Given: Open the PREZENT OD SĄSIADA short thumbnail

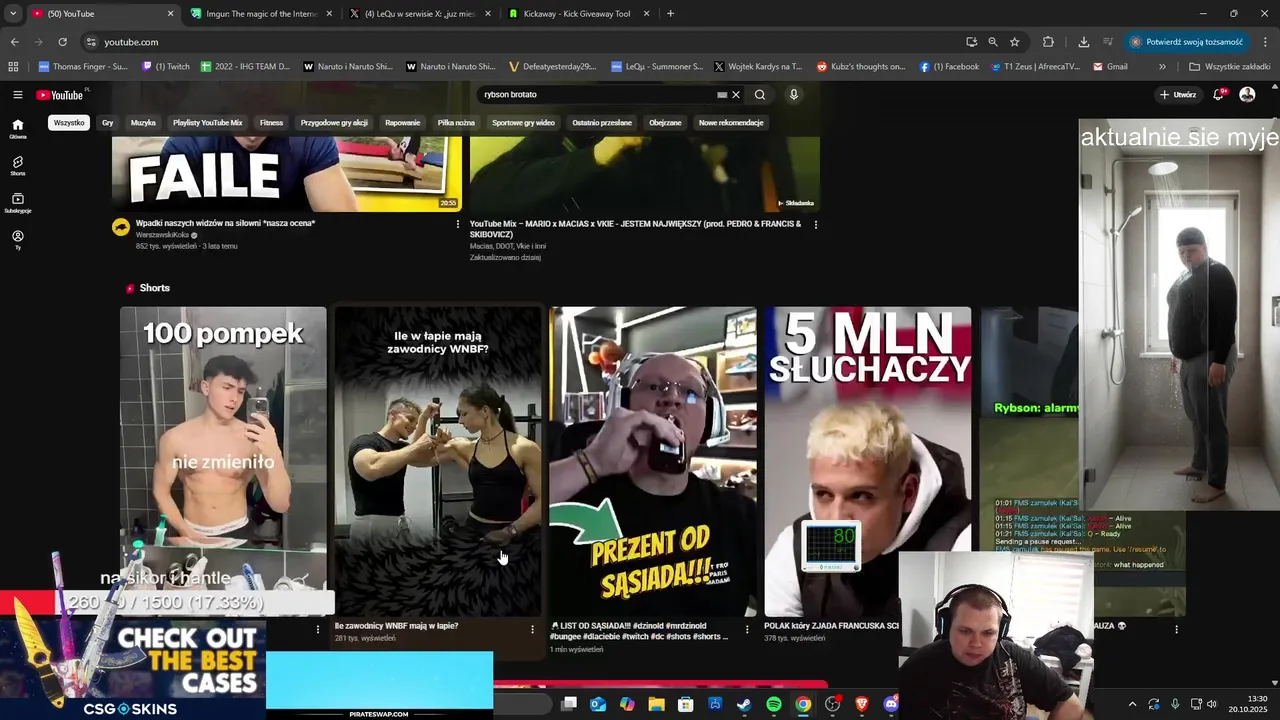Looking at the screenshot, I should pyautogui.click(x=653, y=461).
